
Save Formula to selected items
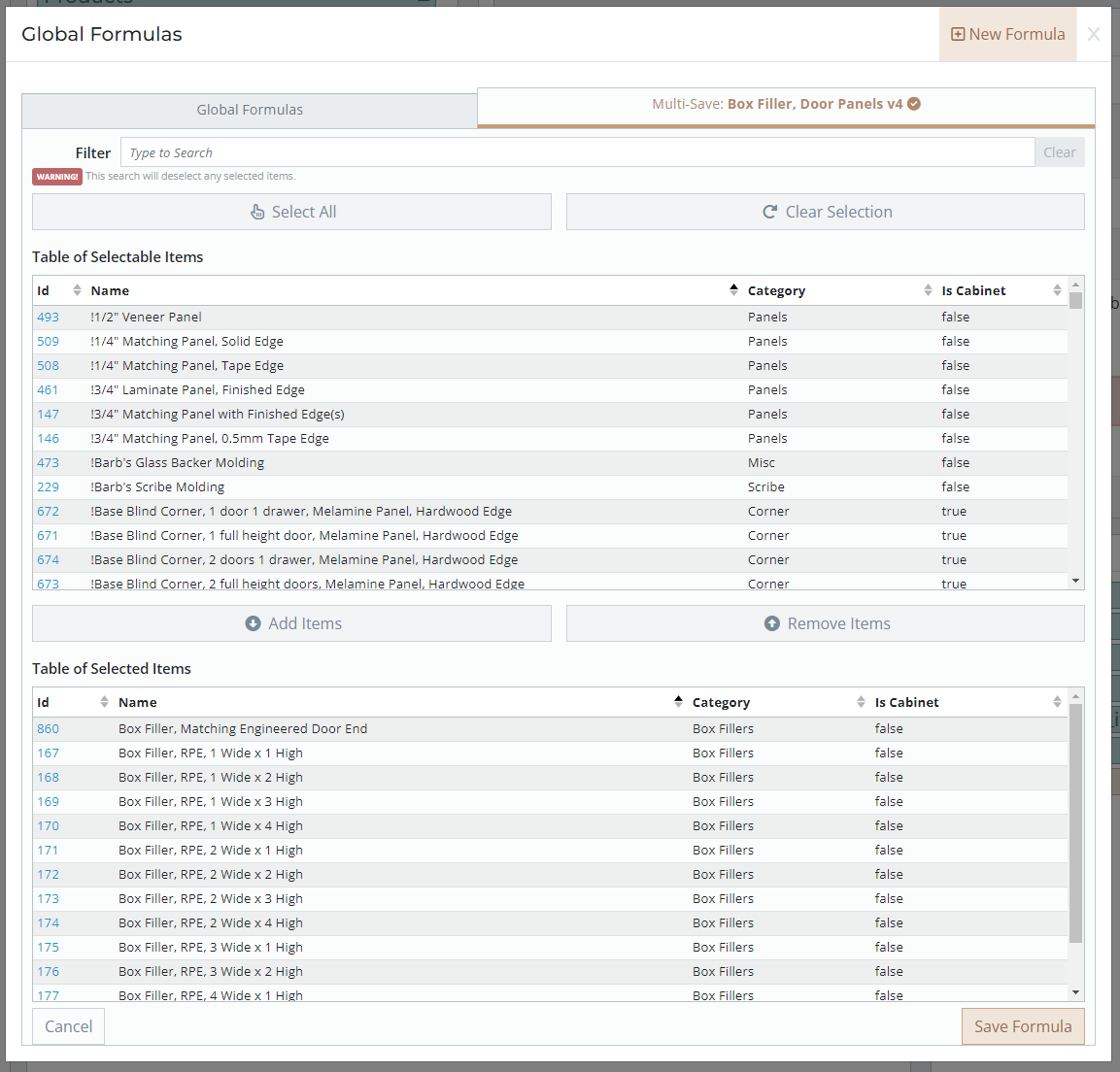click(x=1023, y=1026)
